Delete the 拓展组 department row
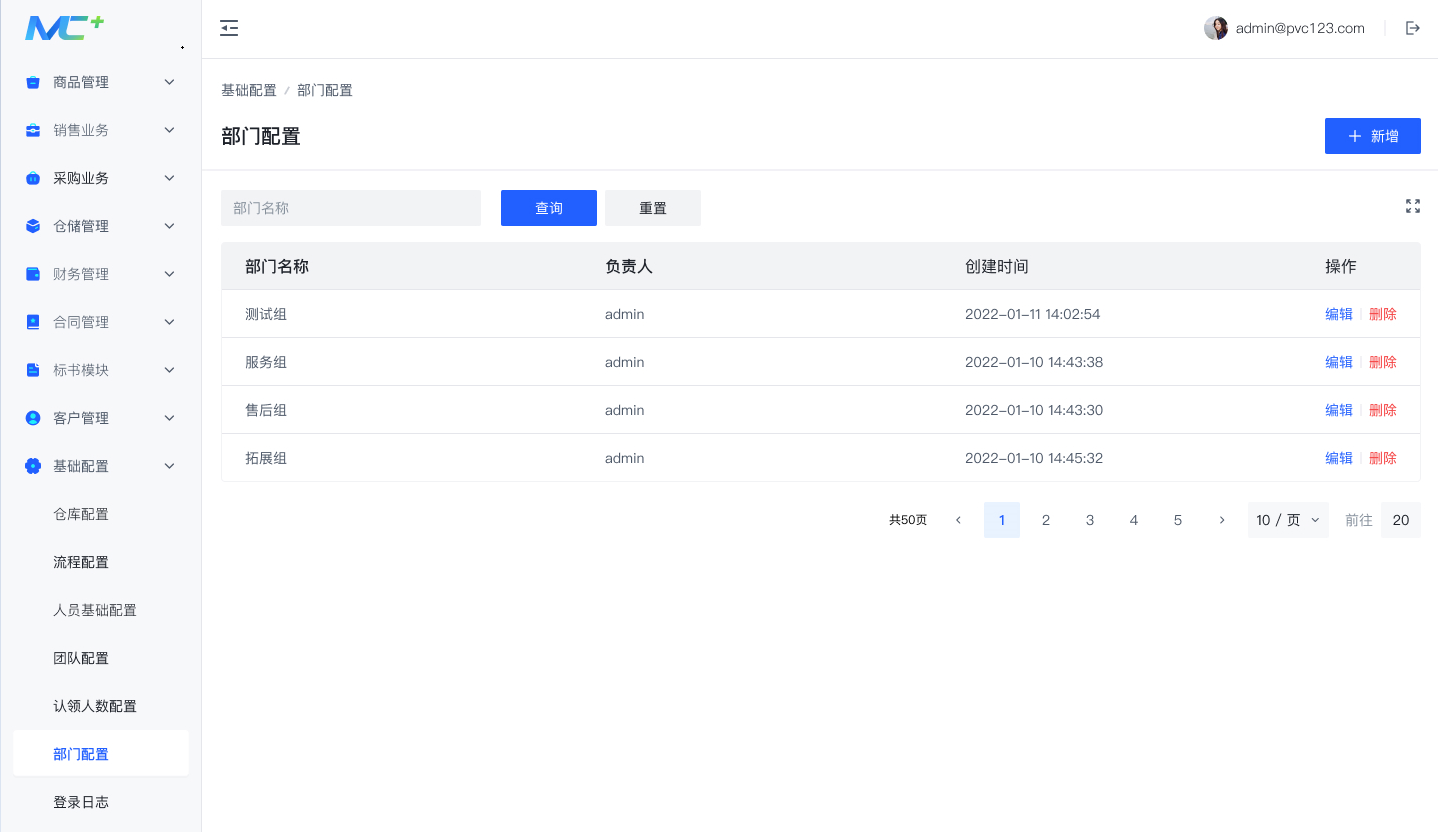The image size is (1438, 832). point(1383,458)
